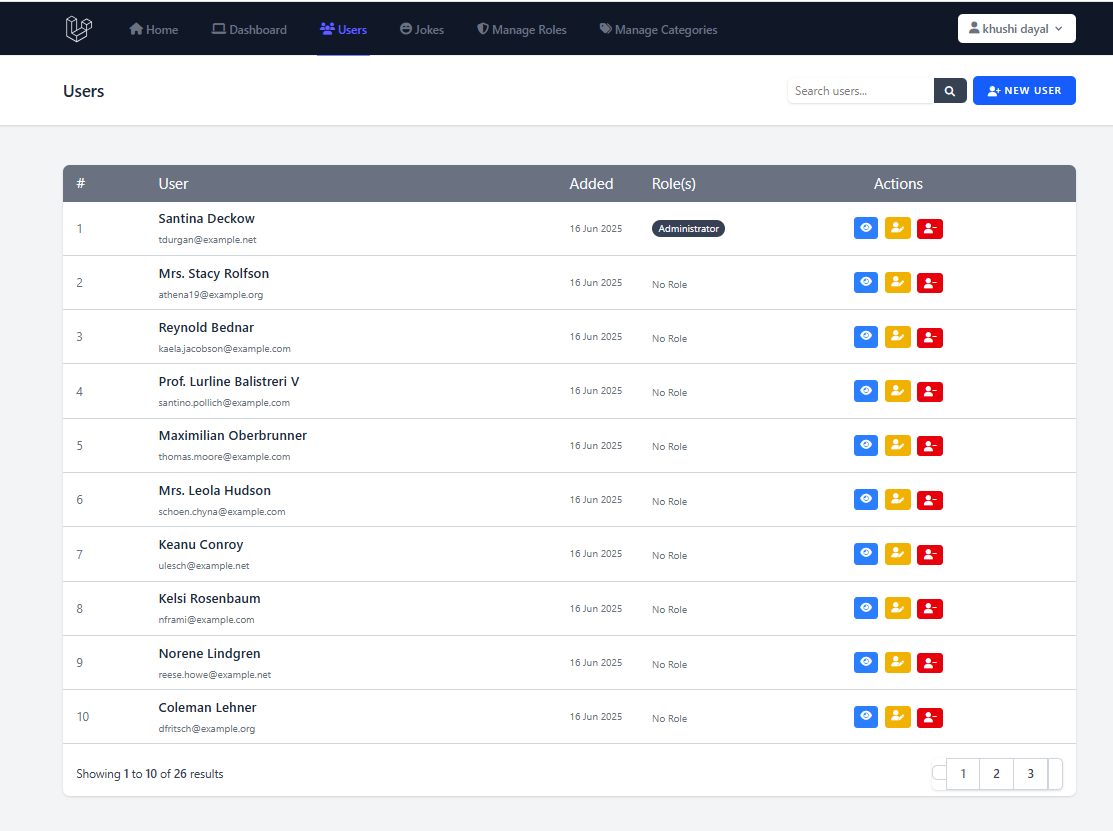The image size is (1113, 831).
Task: Show details for Prof. Lurline Balistreri V
Action: click(x=866, y=391)
